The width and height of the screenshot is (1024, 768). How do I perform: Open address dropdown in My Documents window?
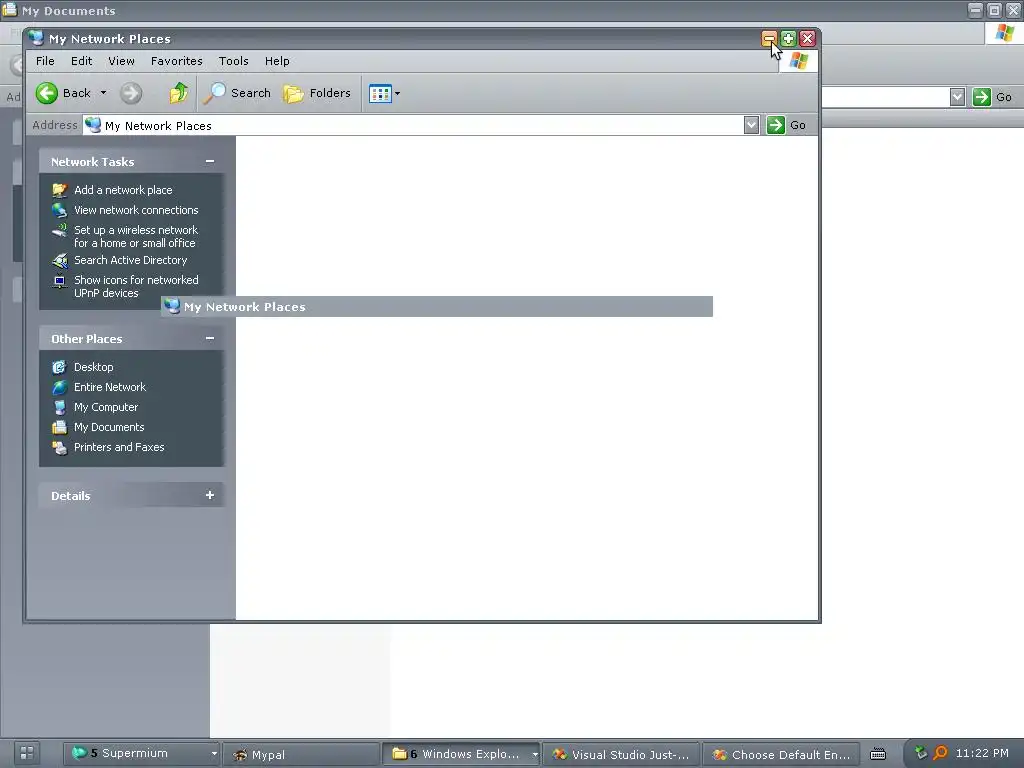click(957, 97)
